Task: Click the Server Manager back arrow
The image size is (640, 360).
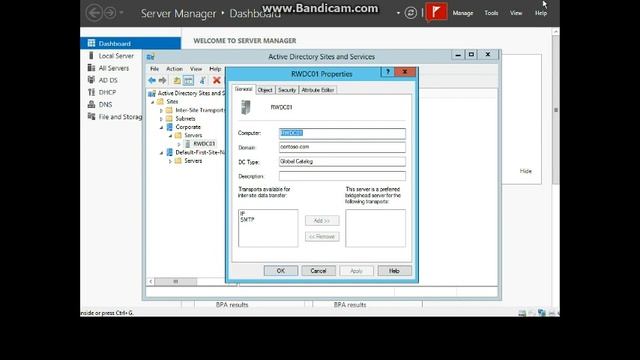Action: (x=94, y=13)
